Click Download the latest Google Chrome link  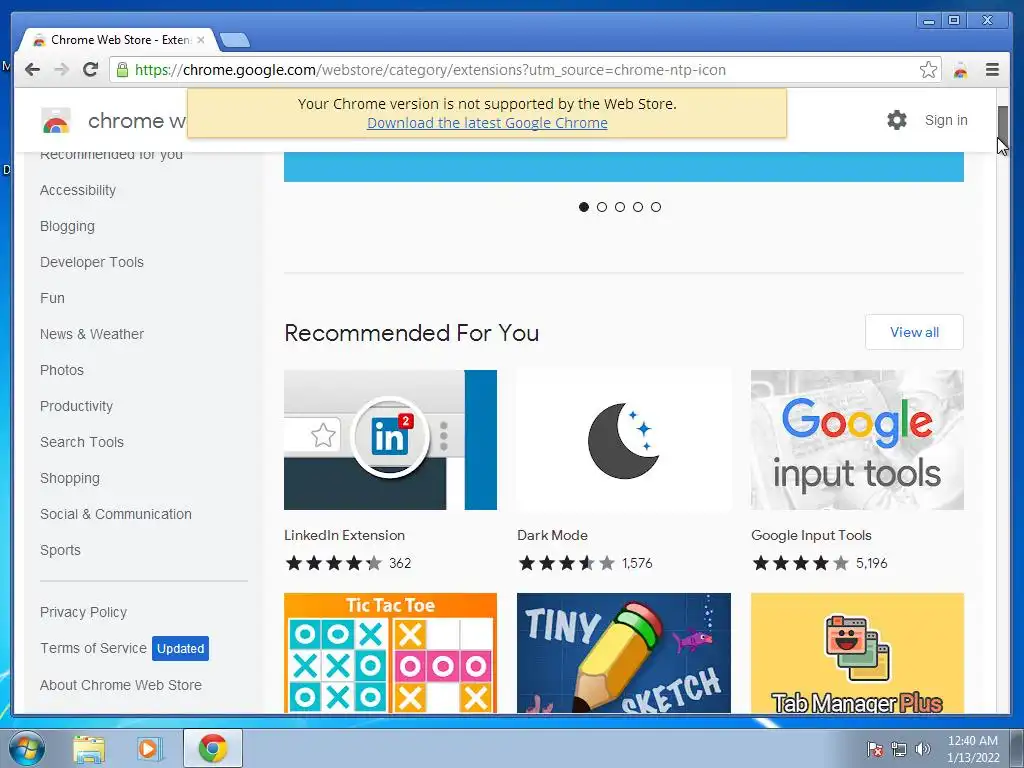coord(487,123)
